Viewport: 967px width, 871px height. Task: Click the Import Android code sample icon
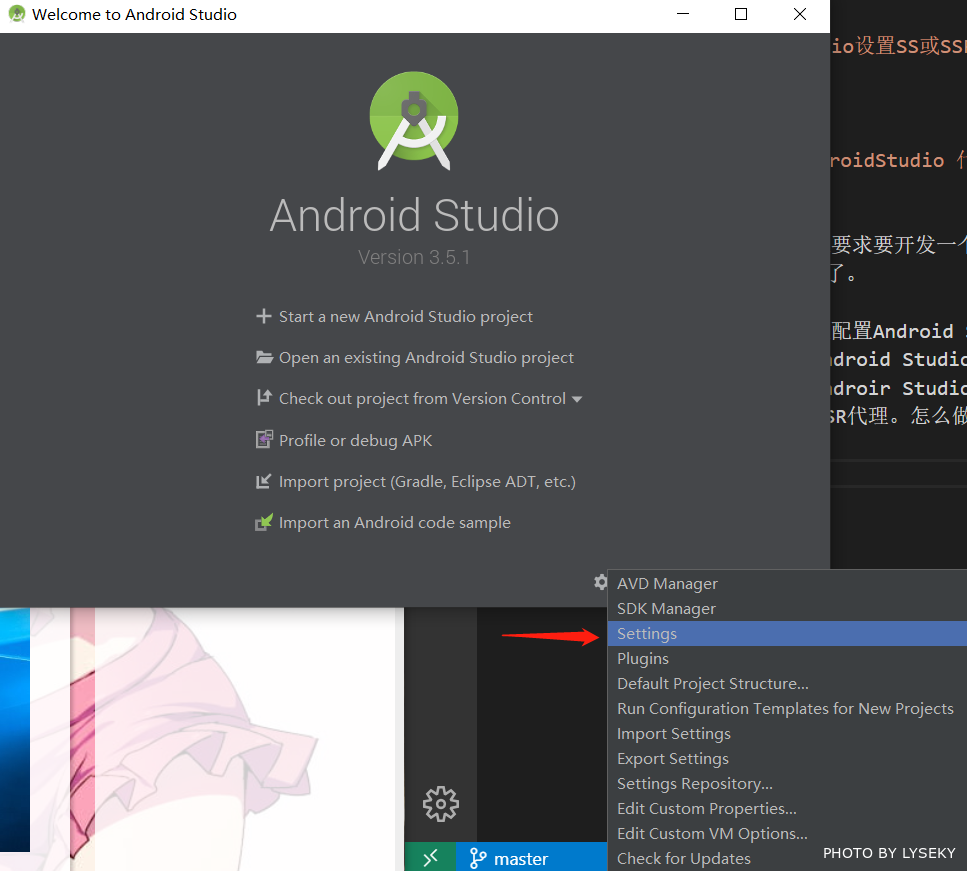(x=264, y=522)
